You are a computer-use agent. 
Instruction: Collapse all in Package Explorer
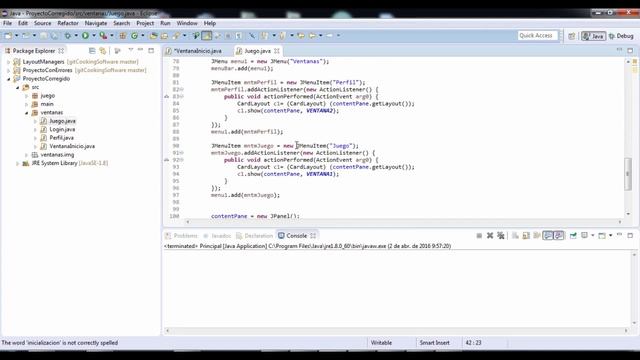(92, 51)
